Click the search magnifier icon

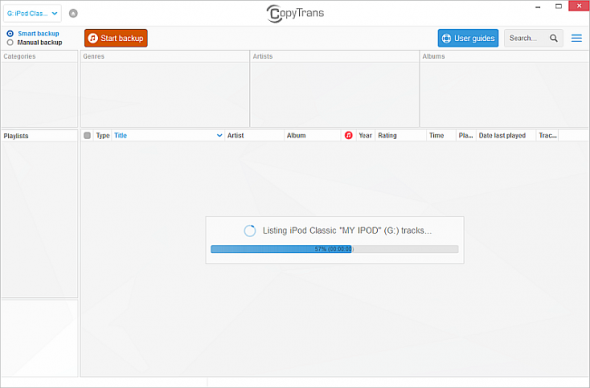tap(554, 38)
